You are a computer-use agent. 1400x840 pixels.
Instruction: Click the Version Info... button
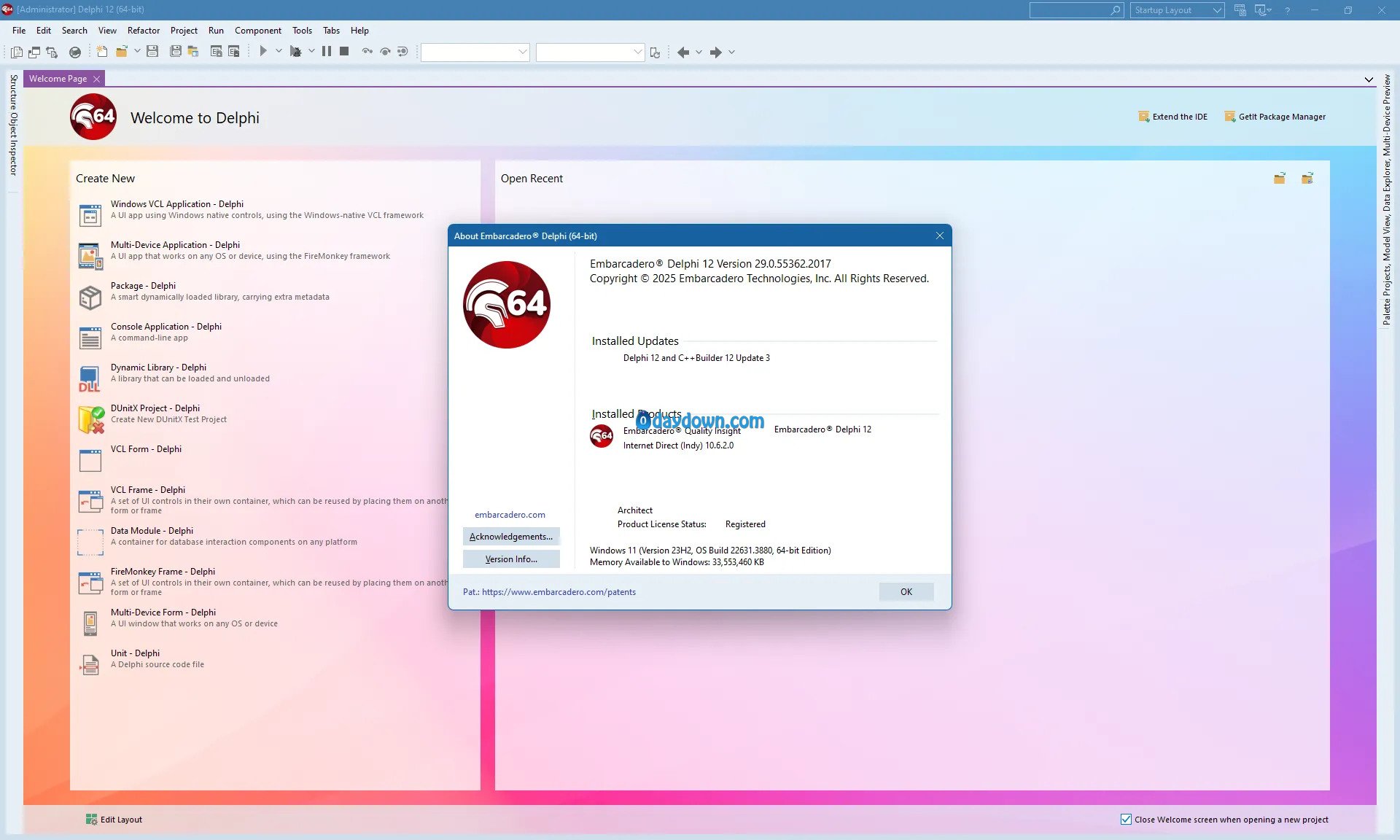point(510,559)
